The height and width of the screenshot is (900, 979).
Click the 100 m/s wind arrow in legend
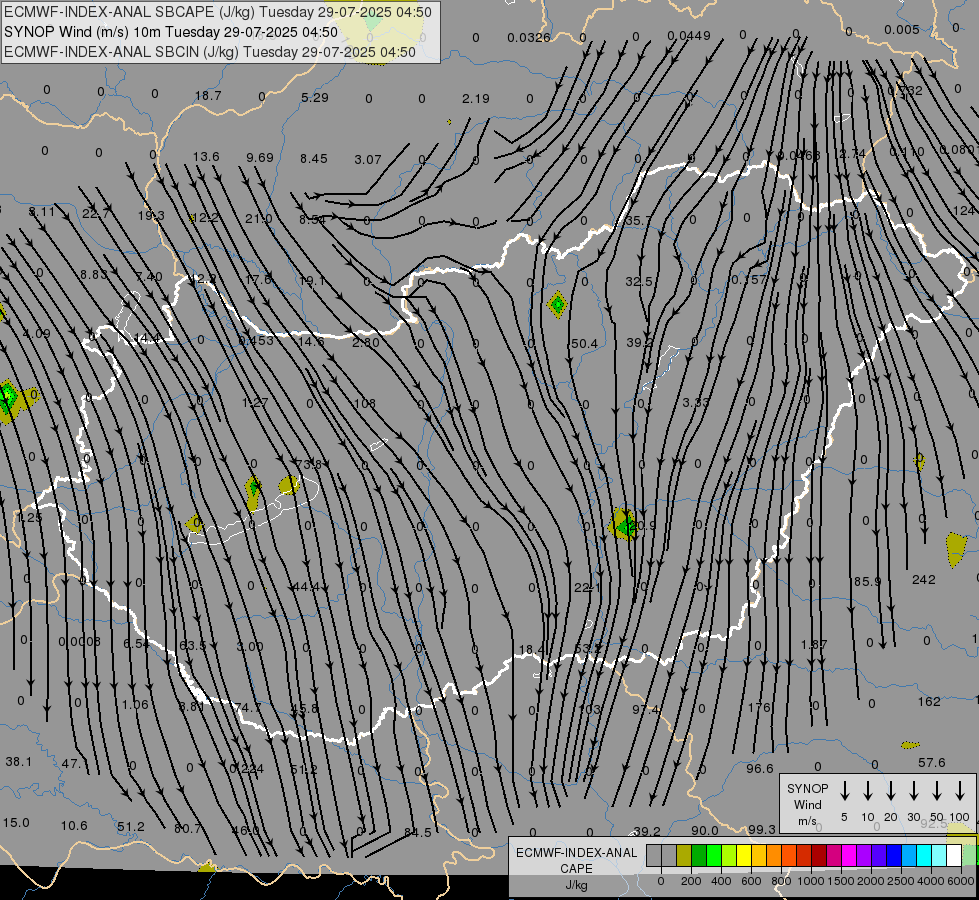[x=960, y=791]
